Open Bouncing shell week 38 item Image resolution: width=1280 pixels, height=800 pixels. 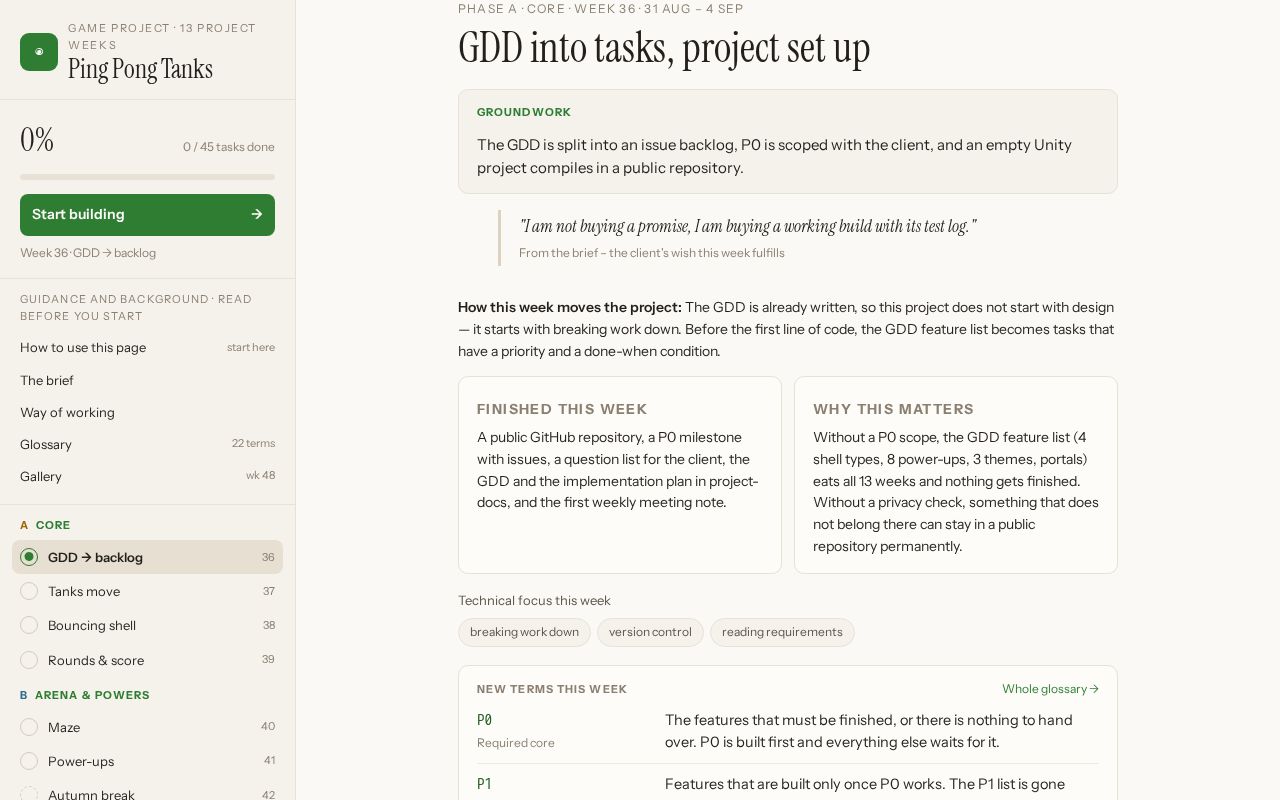coord(147,625)
